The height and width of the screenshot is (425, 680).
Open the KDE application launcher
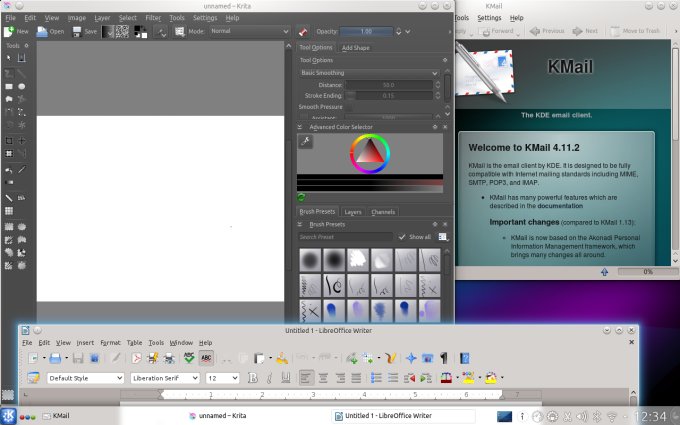point(9,415)
